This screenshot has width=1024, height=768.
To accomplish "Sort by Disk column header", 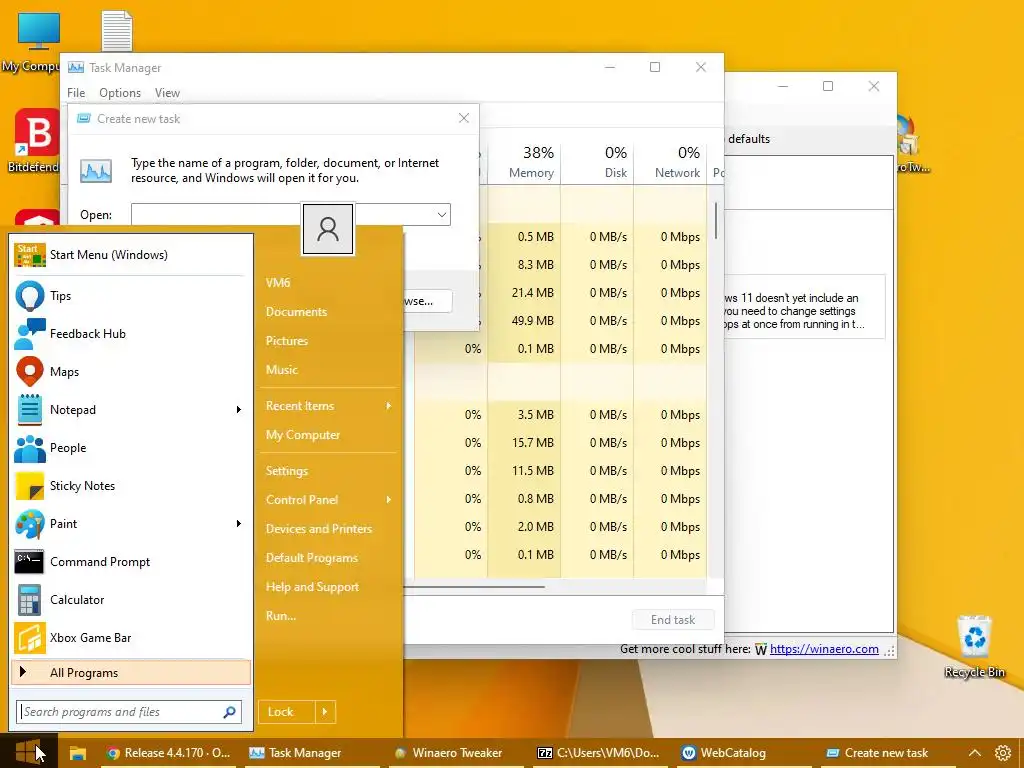I will [598, 162].
